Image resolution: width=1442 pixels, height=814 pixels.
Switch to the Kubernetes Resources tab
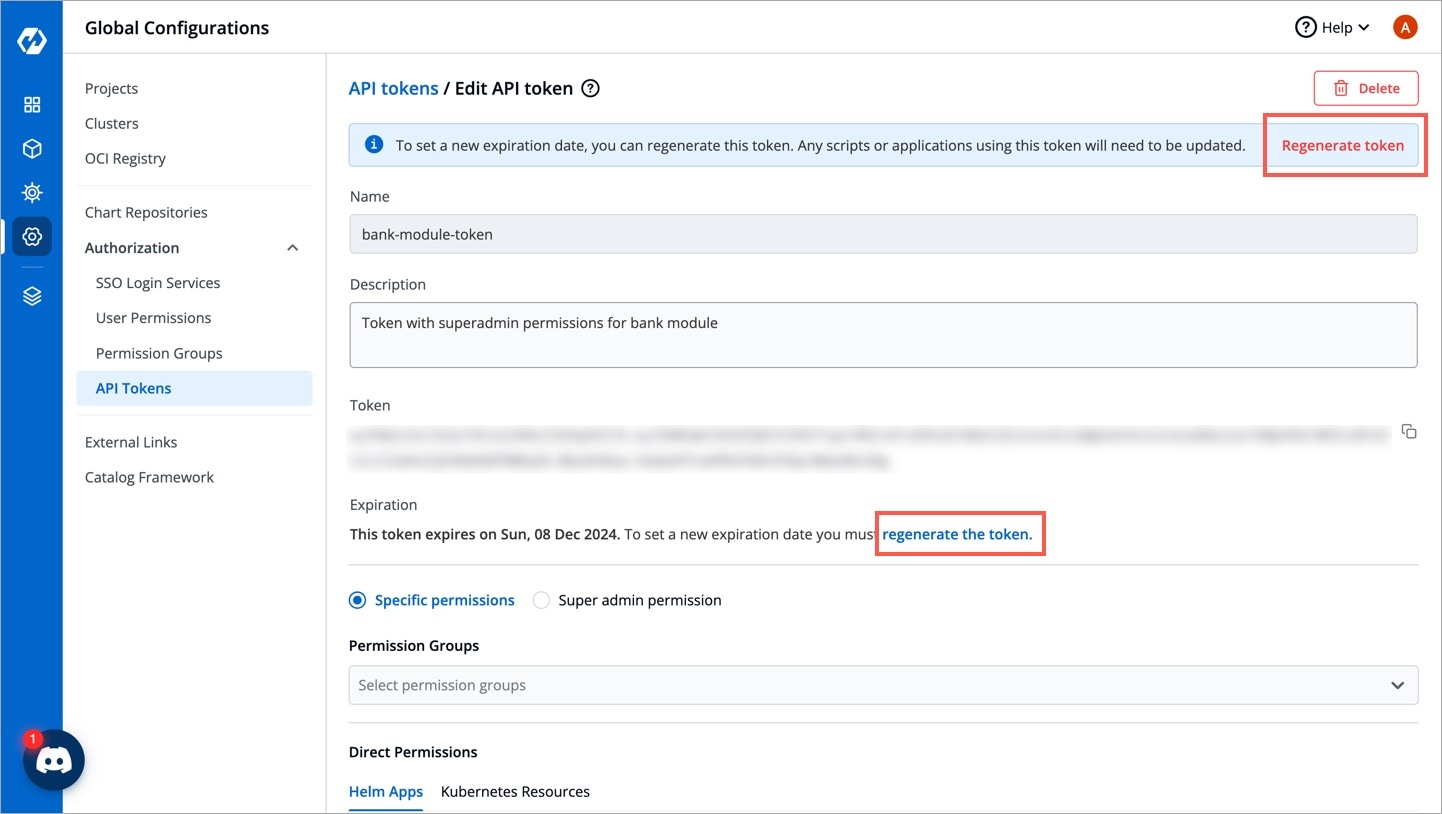click(x=515, y=791)
